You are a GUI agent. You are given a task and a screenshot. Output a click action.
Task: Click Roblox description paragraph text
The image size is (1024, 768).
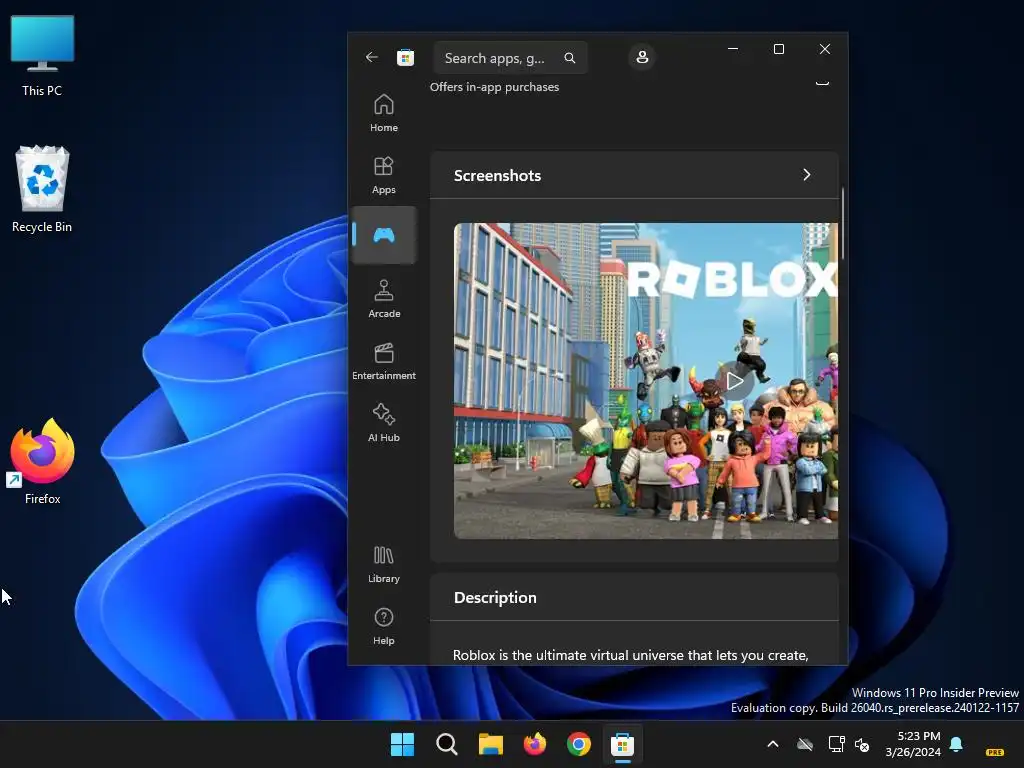click(630, 655)
